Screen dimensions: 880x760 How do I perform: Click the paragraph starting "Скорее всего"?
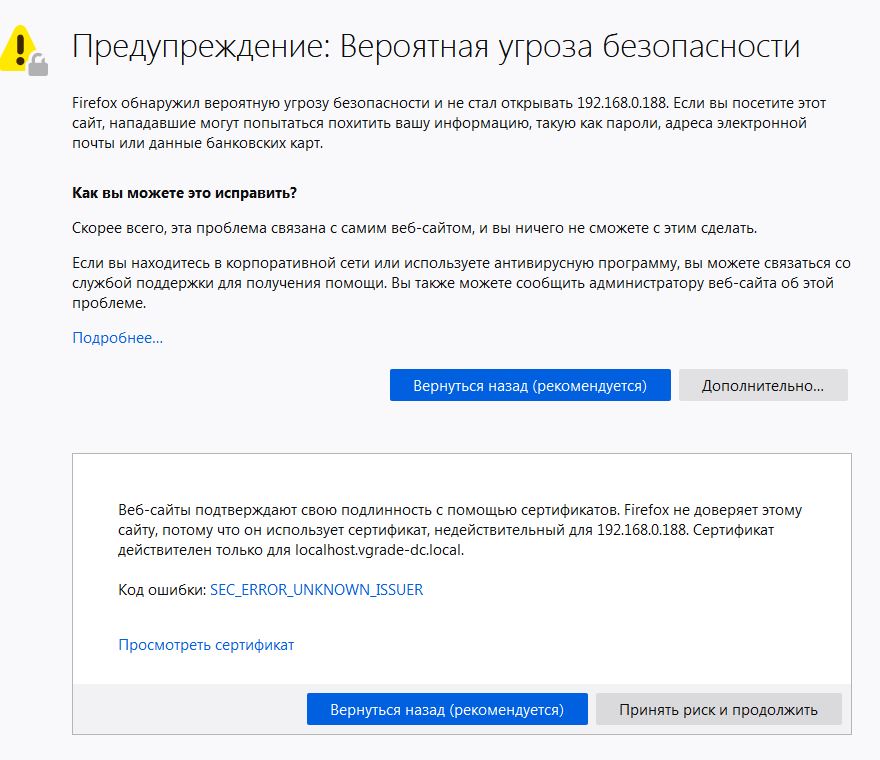tap(414, 228)
